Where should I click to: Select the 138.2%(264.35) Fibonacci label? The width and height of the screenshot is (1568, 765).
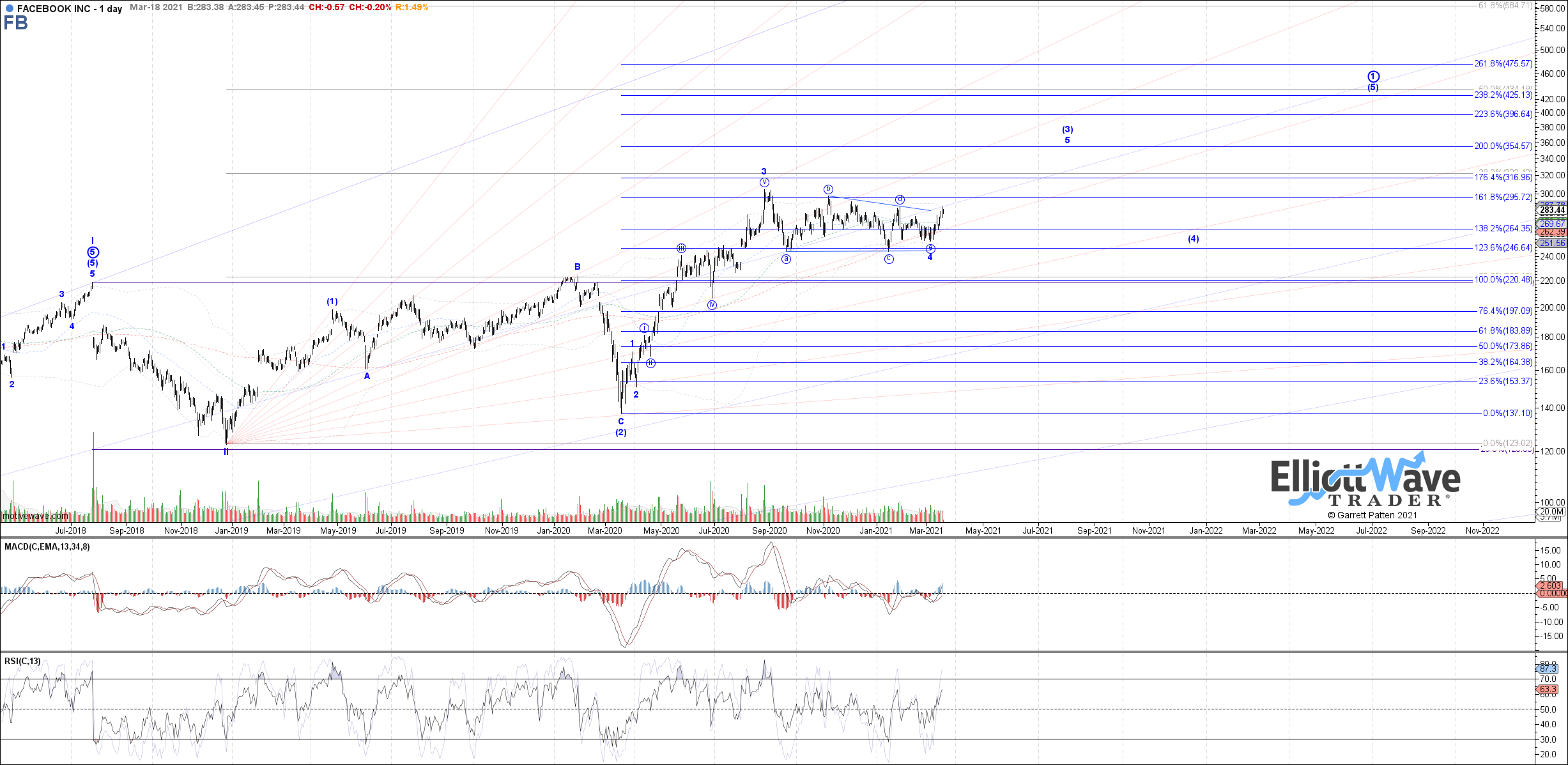point(1503,229)
